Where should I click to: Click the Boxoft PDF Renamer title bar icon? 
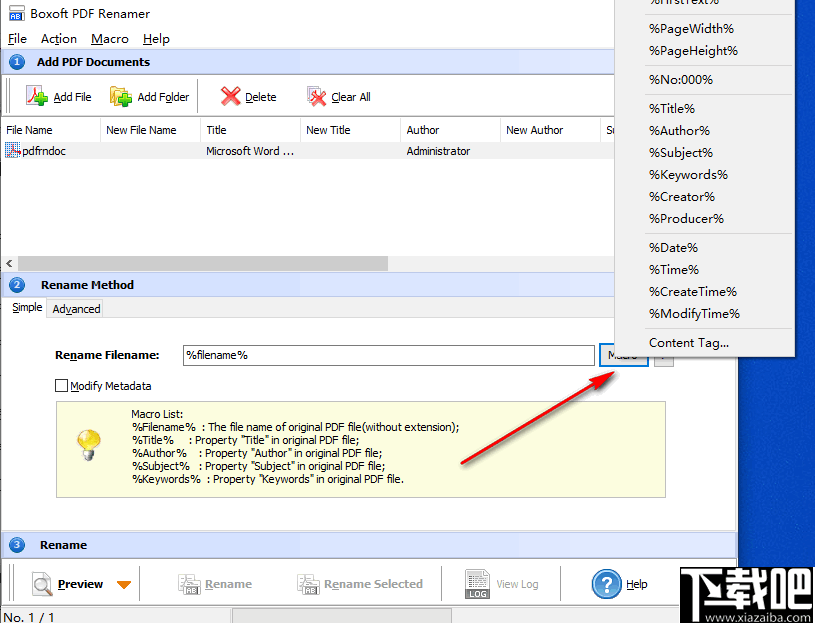[x=16, y=13]
